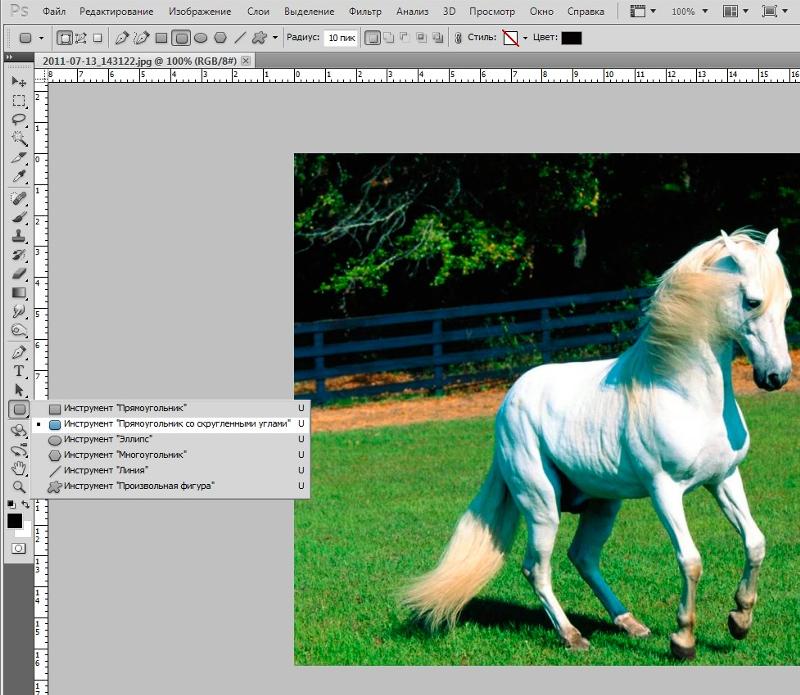This screenshot has width=800, height=695.
Task: Open zoom level 100% dropdown
Action: pyautogui.click(x=690, y=11)
